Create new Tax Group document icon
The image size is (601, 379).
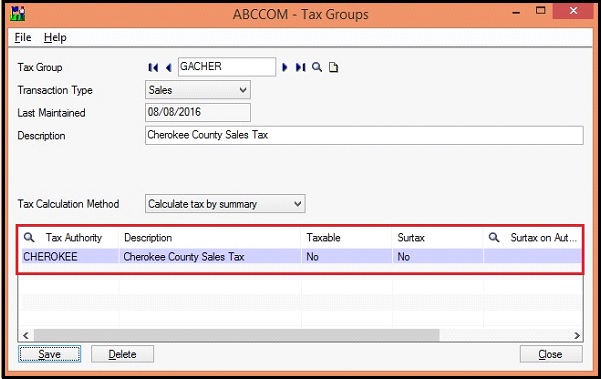tap(333, 67)
